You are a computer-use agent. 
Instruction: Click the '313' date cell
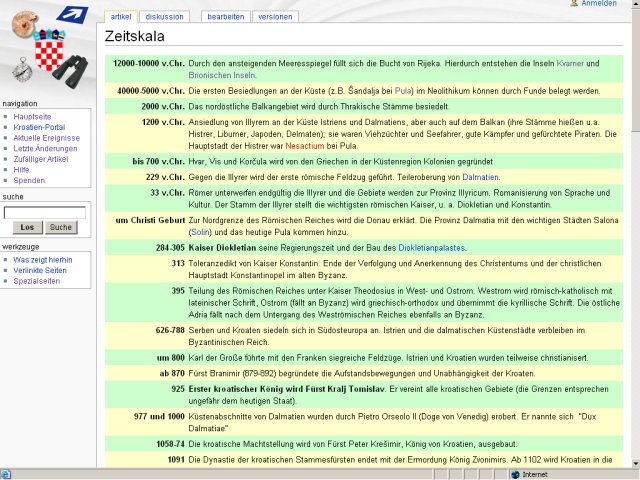coord(178,263)
